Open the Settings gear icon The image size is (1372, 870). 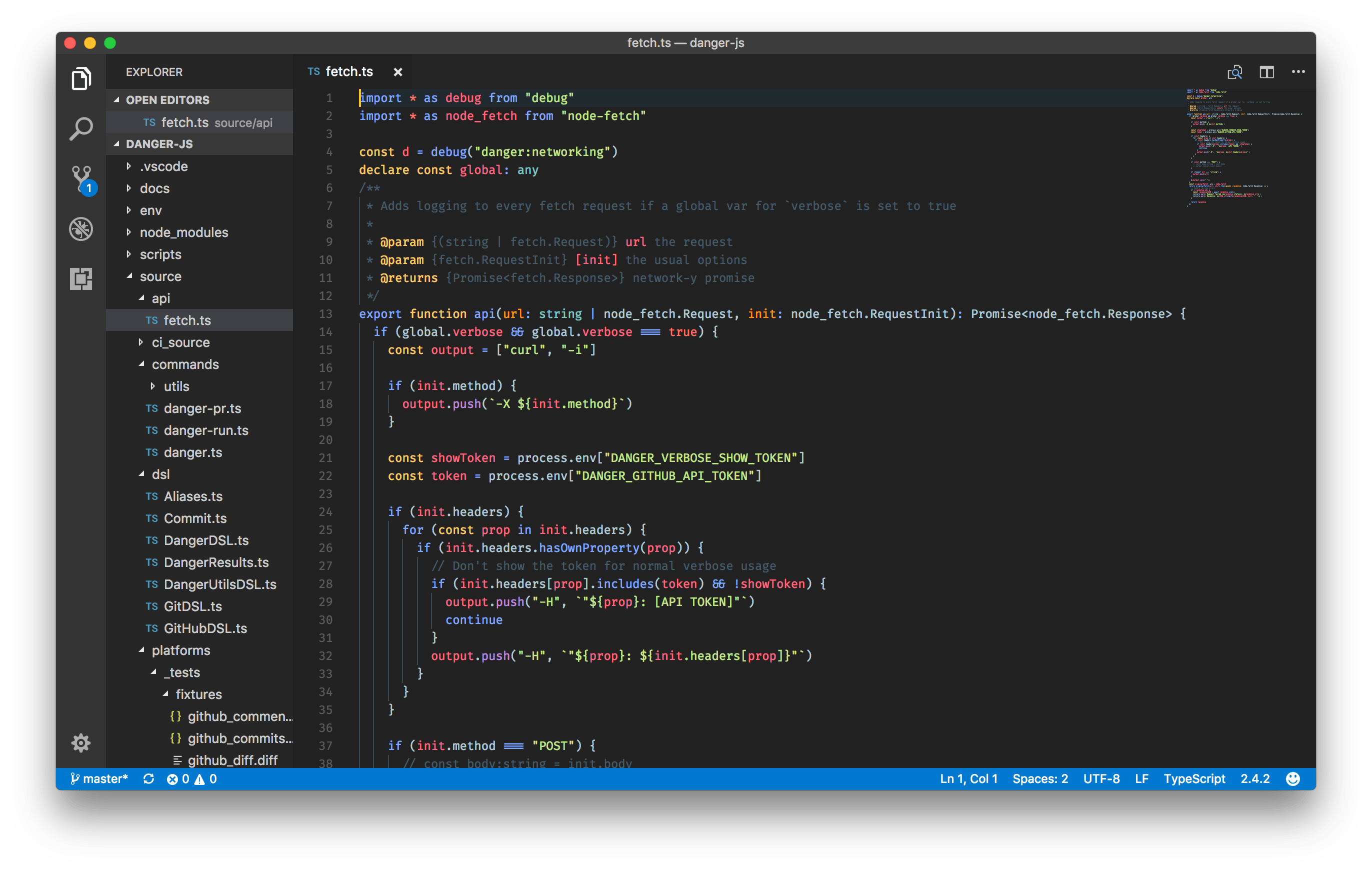(81, 742)
